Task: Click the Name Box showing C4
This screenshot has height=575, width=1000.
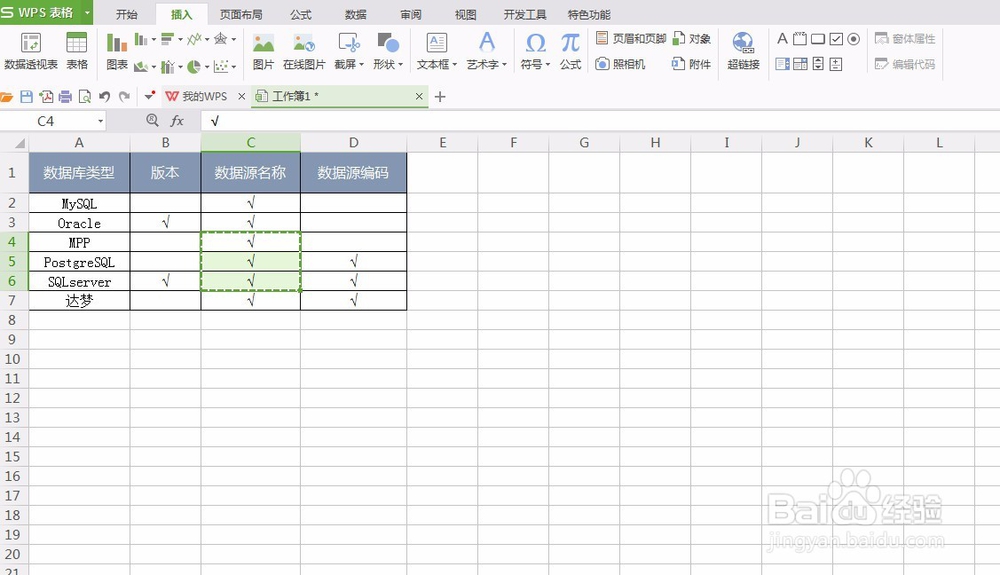Action: click(x=52, y=121)
